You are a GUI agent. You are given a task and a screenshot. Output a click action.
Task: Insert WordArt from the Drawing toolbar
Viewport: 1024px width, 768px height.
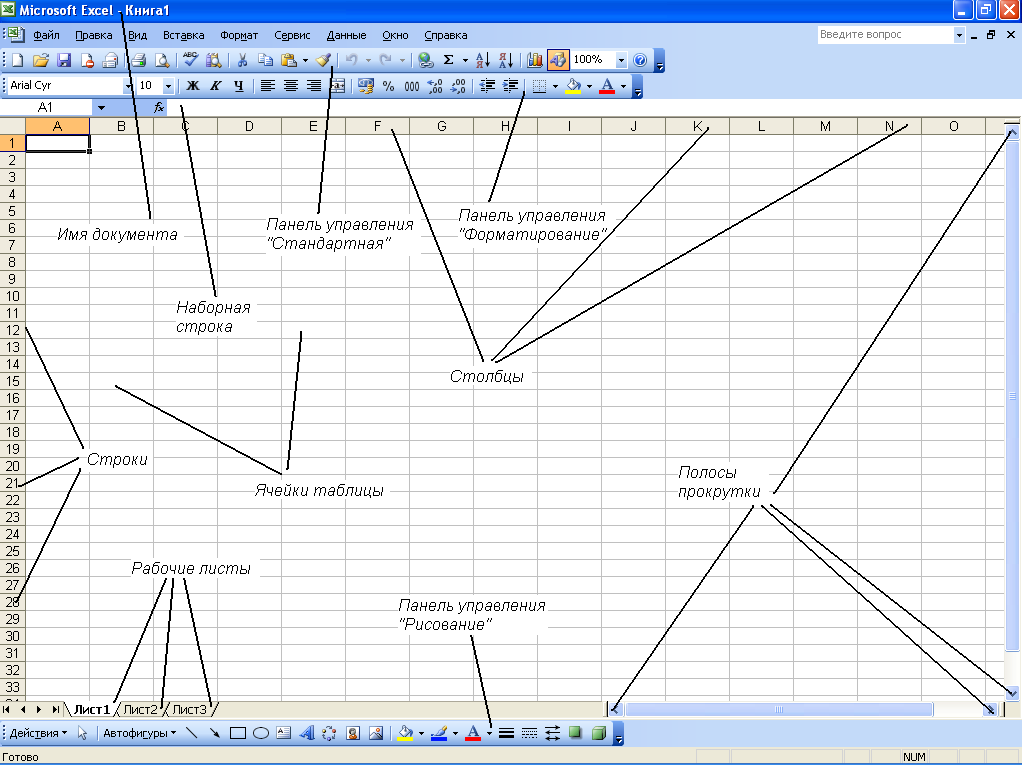(306, 733)
